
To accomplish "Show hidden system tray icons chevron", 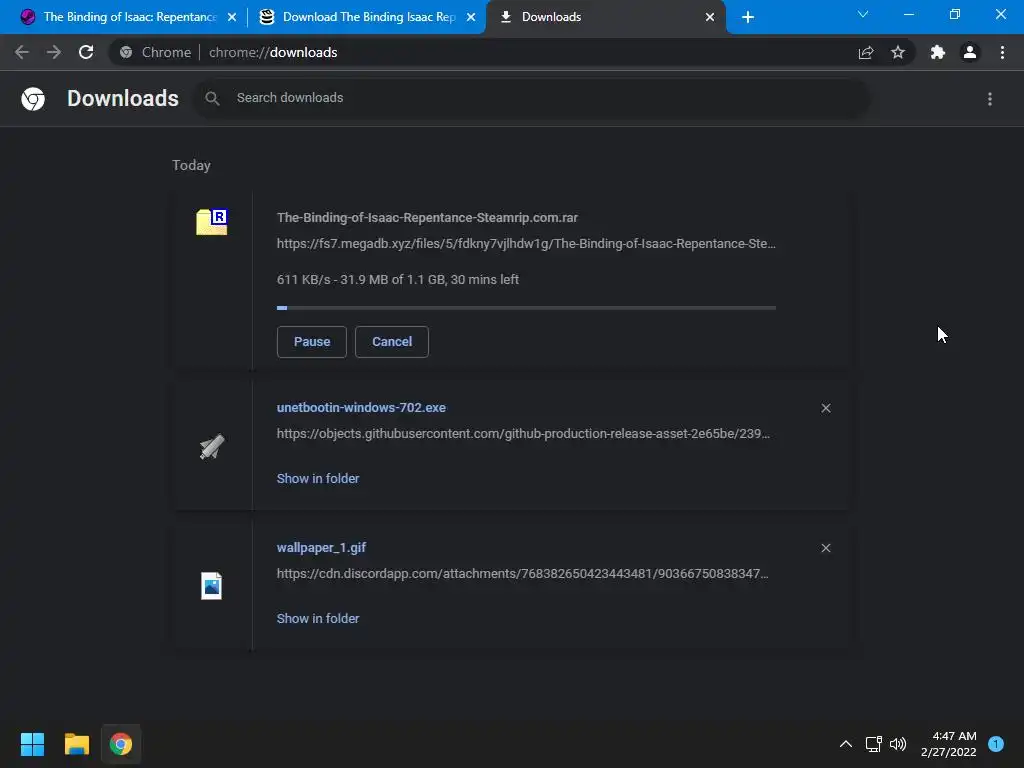I will coord(846,744).
